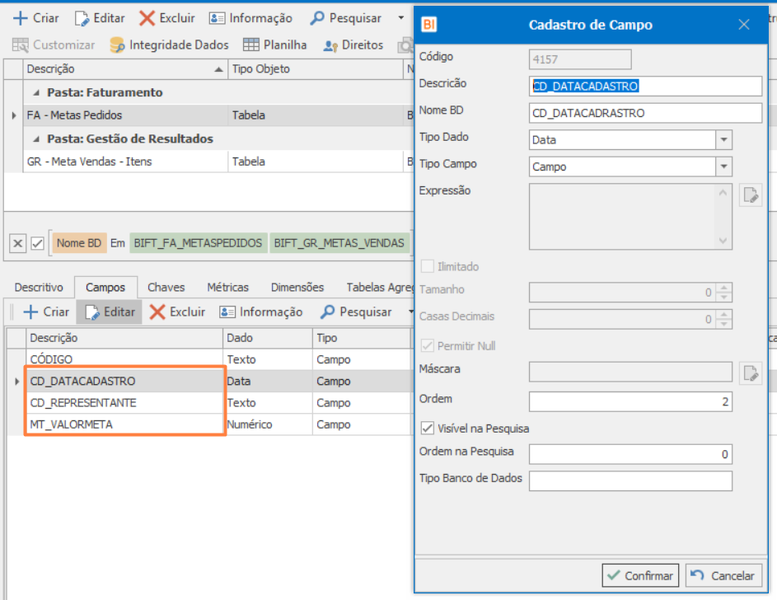Click the Nome BD text field
Viewport: 777px width, 600px height.
645,113
